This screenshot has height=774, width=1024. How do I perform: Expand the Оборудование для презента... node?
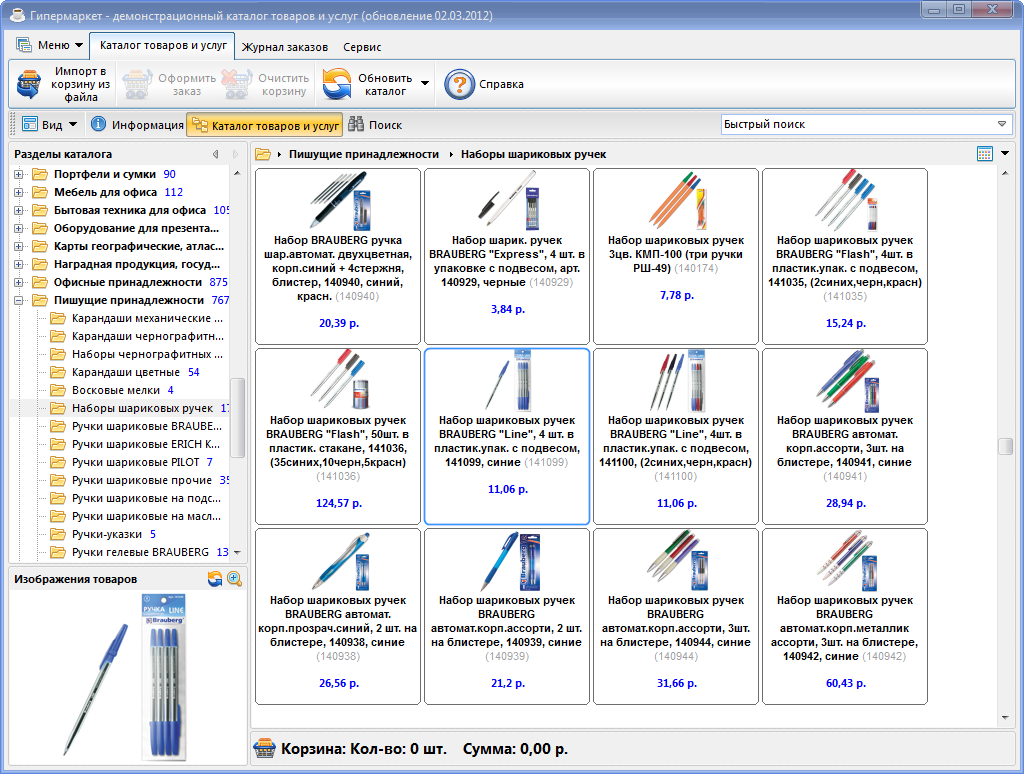click(19, 229)
